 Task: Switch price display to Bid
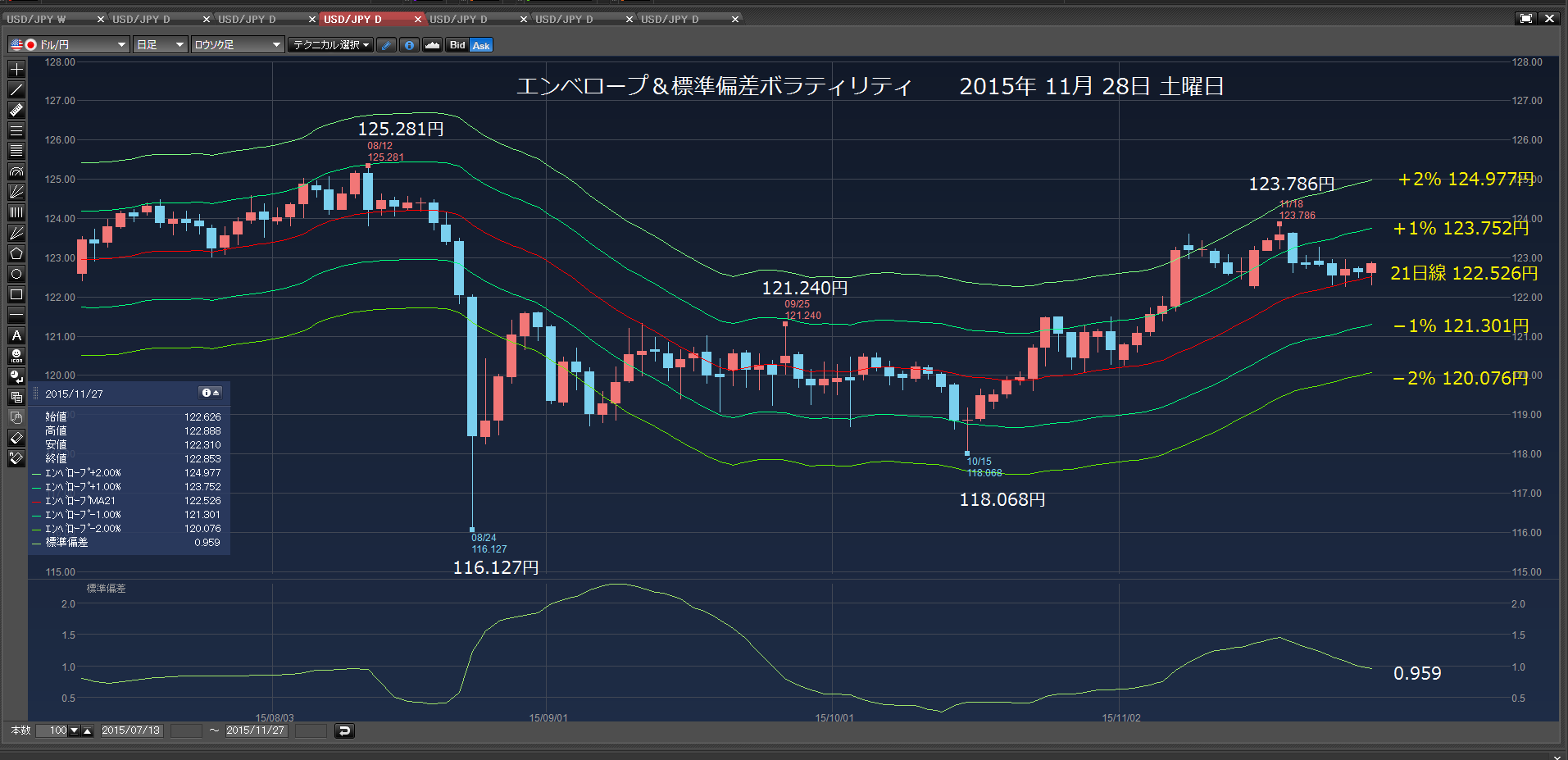[457, 45]
